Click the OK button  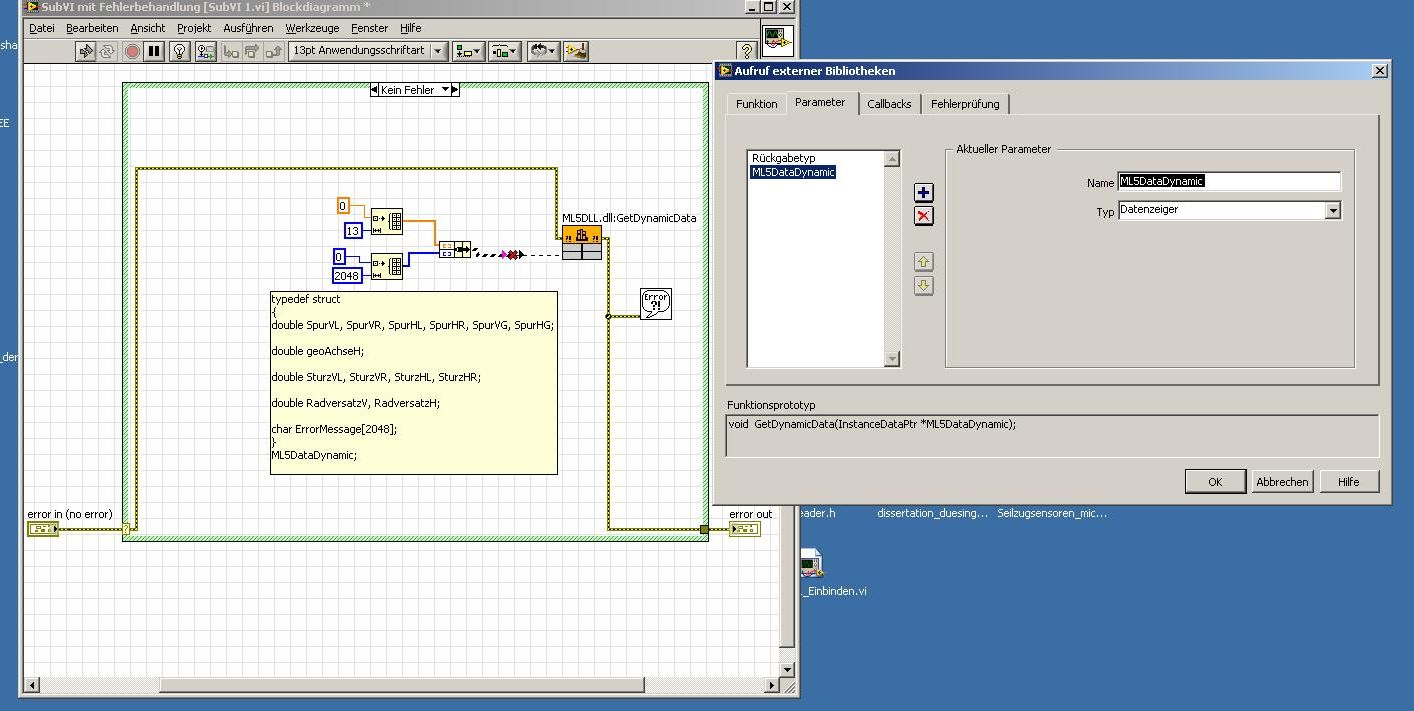[x=1215, y=482]
